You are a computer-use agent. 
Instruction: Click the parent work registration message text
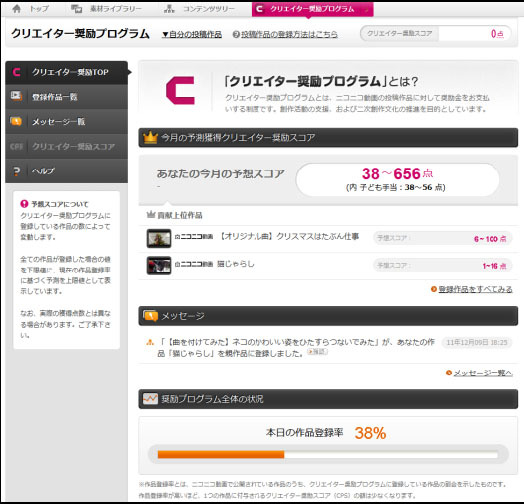point(296,348)
